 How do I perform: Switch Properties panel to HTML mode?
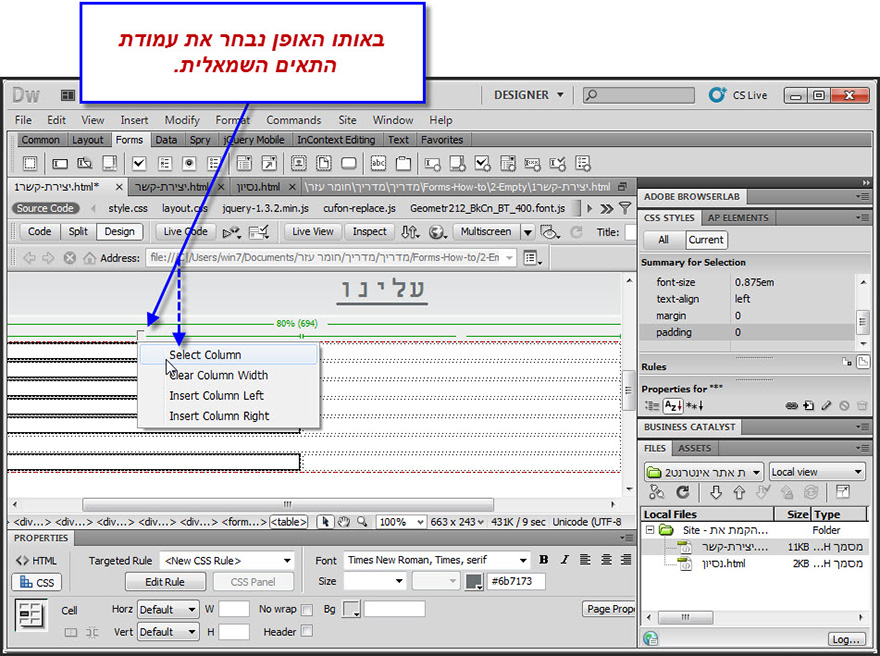36,561
